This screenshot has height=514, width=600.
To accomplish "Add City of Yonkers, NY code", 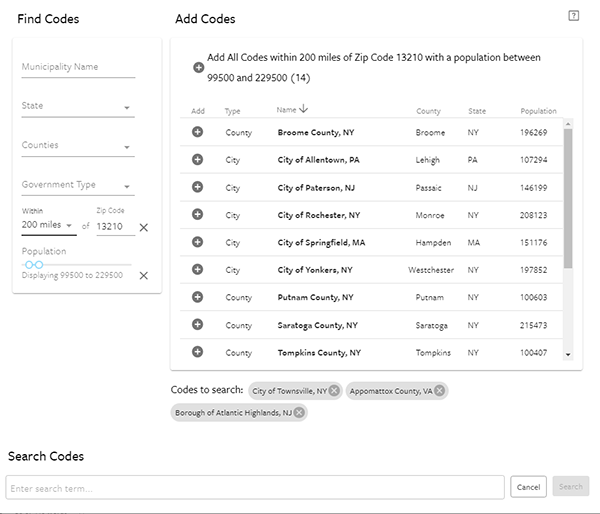I will (x=197, y=270).
